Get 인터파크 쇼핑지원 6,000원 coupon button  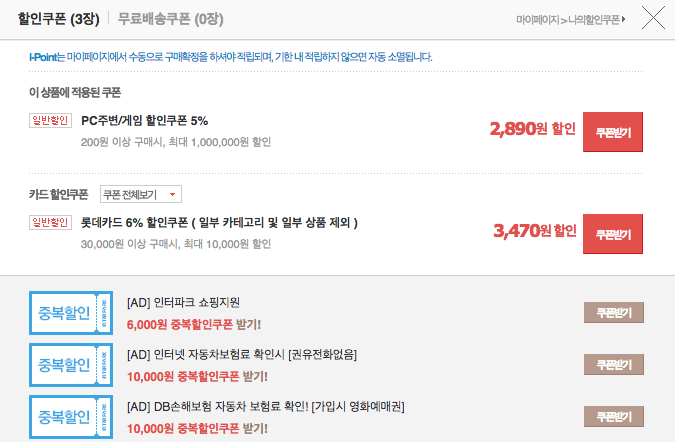point(614,312)
